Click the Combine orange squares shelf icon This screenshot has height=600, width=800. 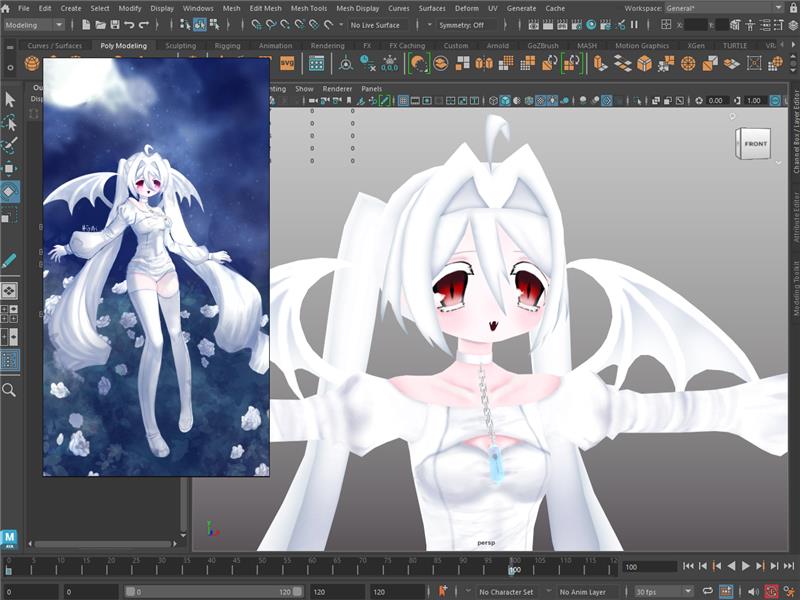tap(463, 64)
